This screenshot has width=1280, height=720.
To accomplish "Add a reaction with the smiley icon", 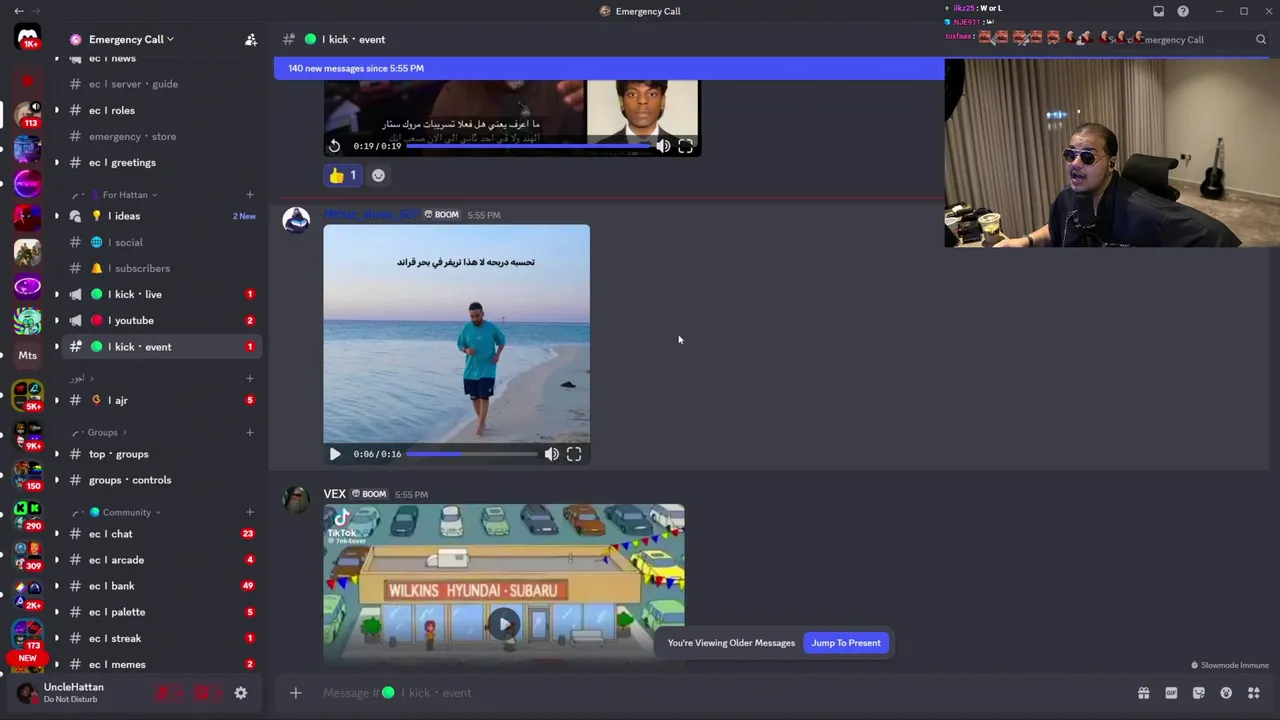I will point(378,175).
